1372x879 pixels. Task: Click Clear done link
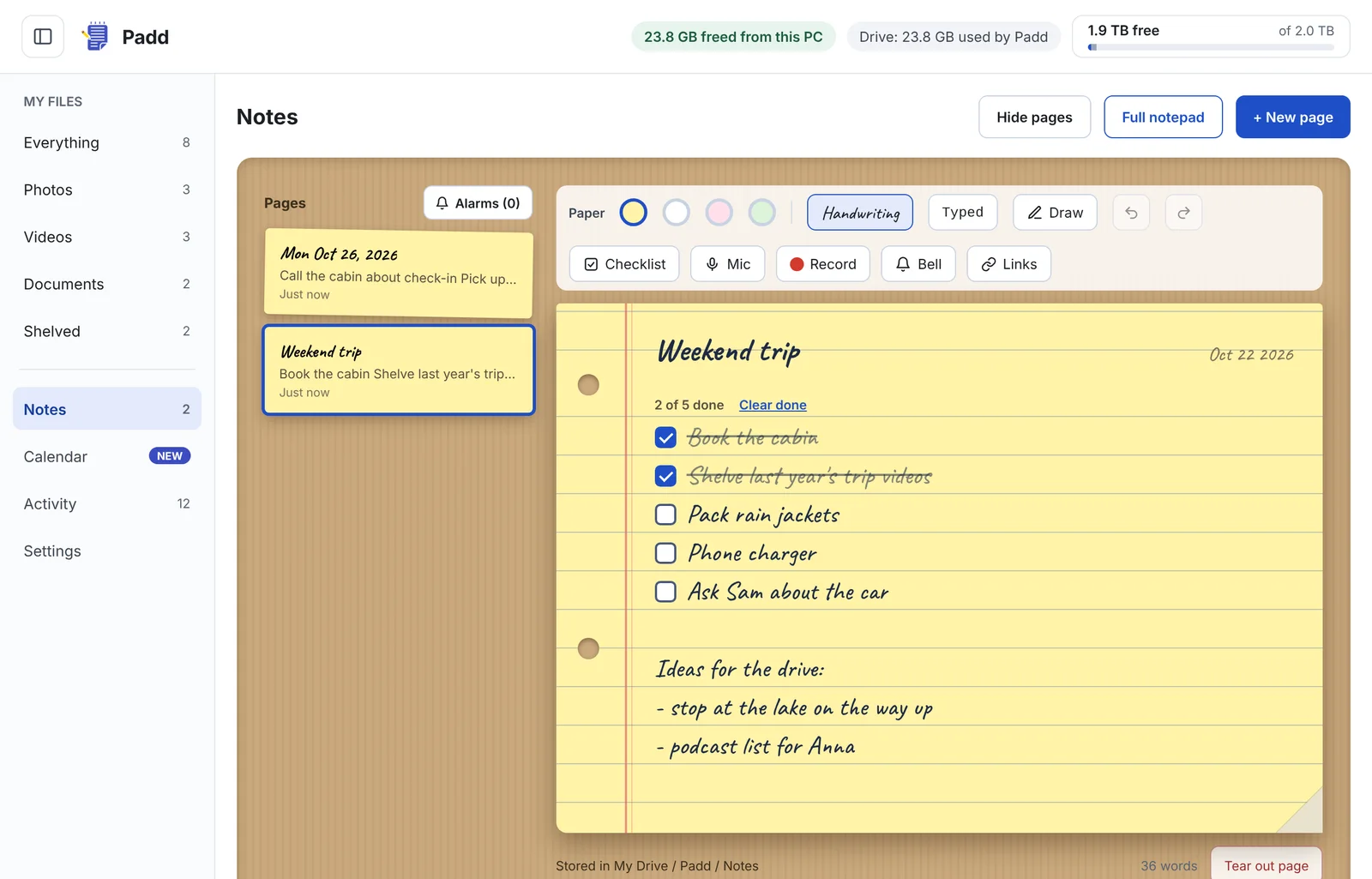click(773, 405)
